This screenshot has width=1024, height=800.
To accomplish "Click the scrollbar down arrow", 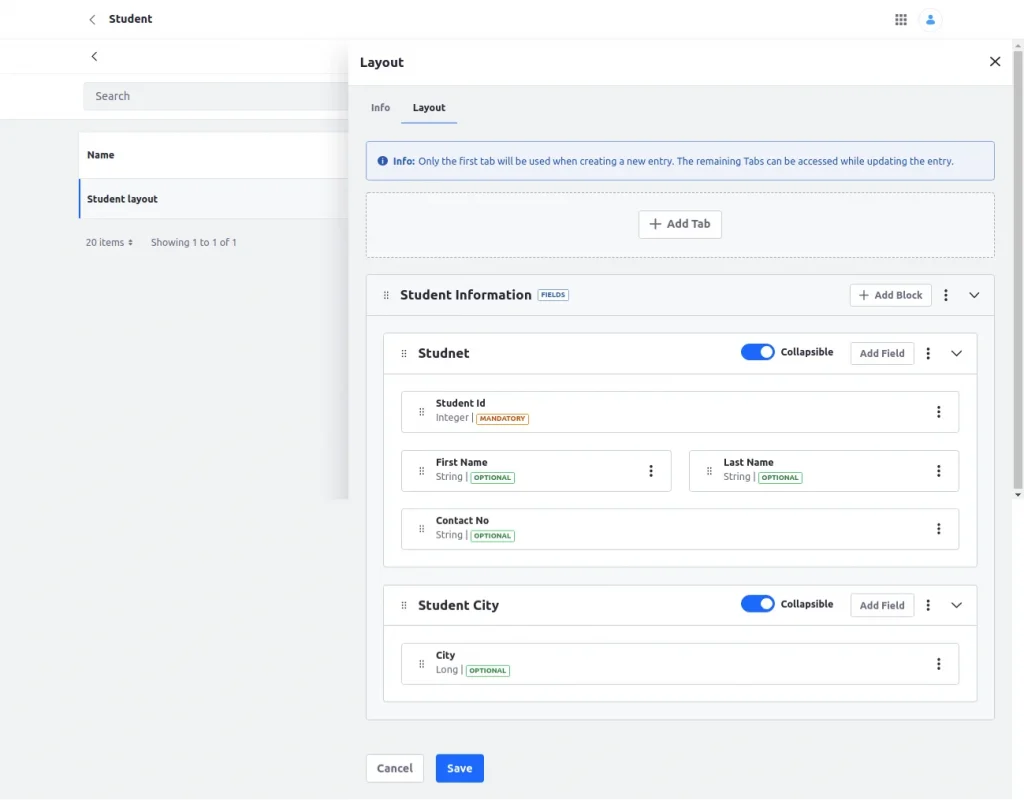I will (x=1017, y=495).
